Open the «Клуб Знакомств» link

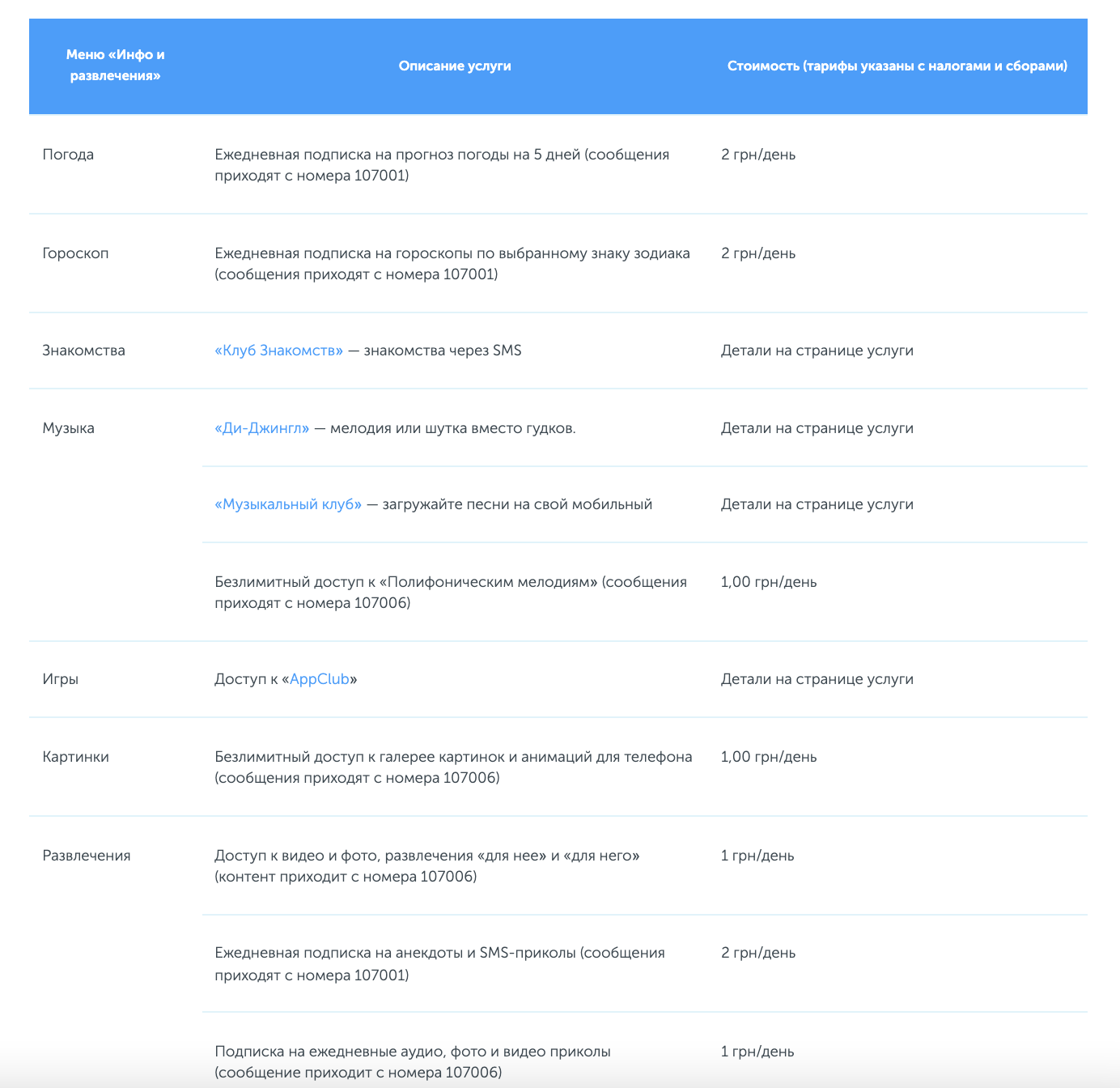pos(278,351)
